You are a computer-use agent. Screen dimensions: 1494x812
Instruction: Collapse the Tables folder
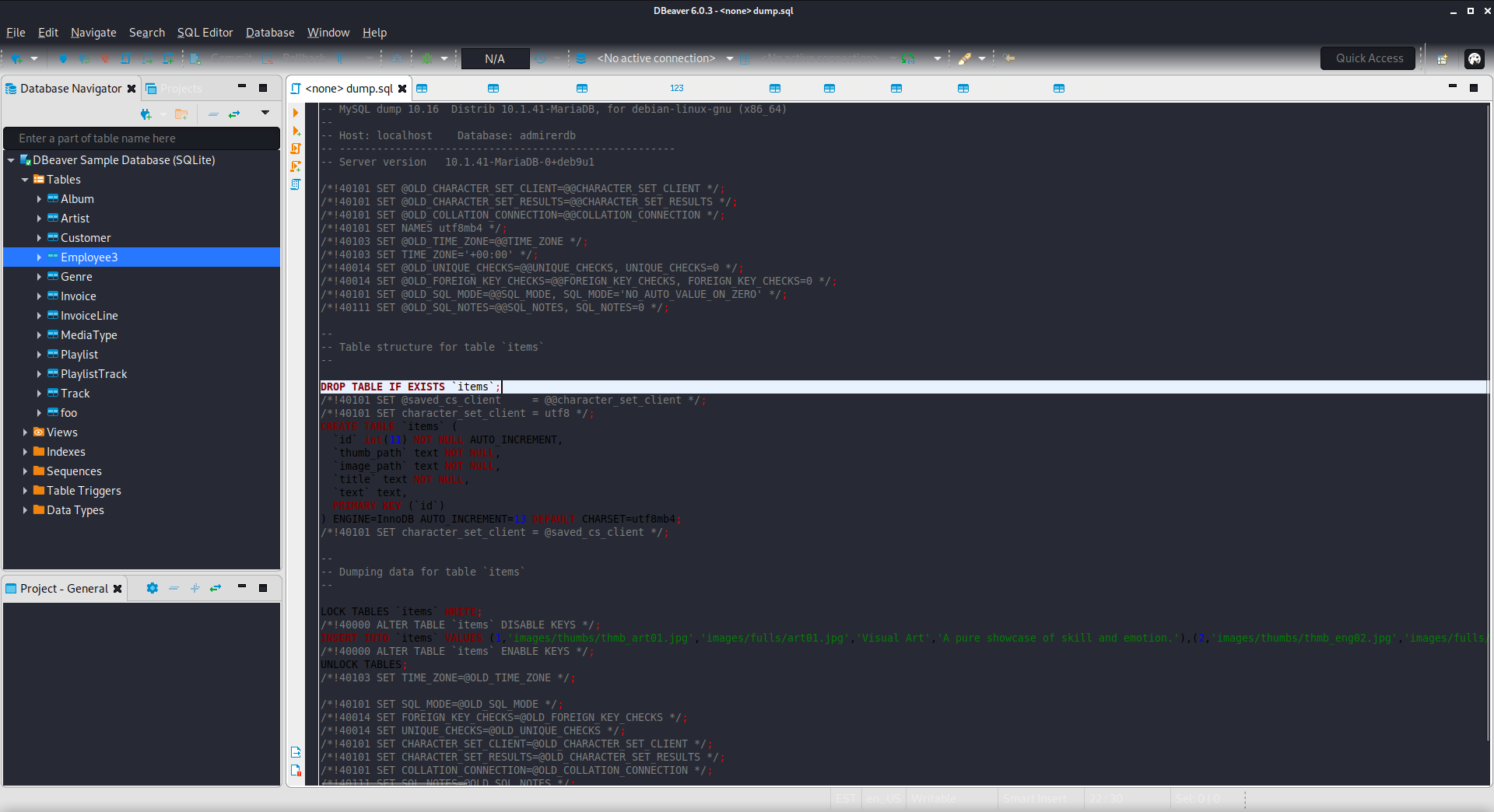[25, 180]
